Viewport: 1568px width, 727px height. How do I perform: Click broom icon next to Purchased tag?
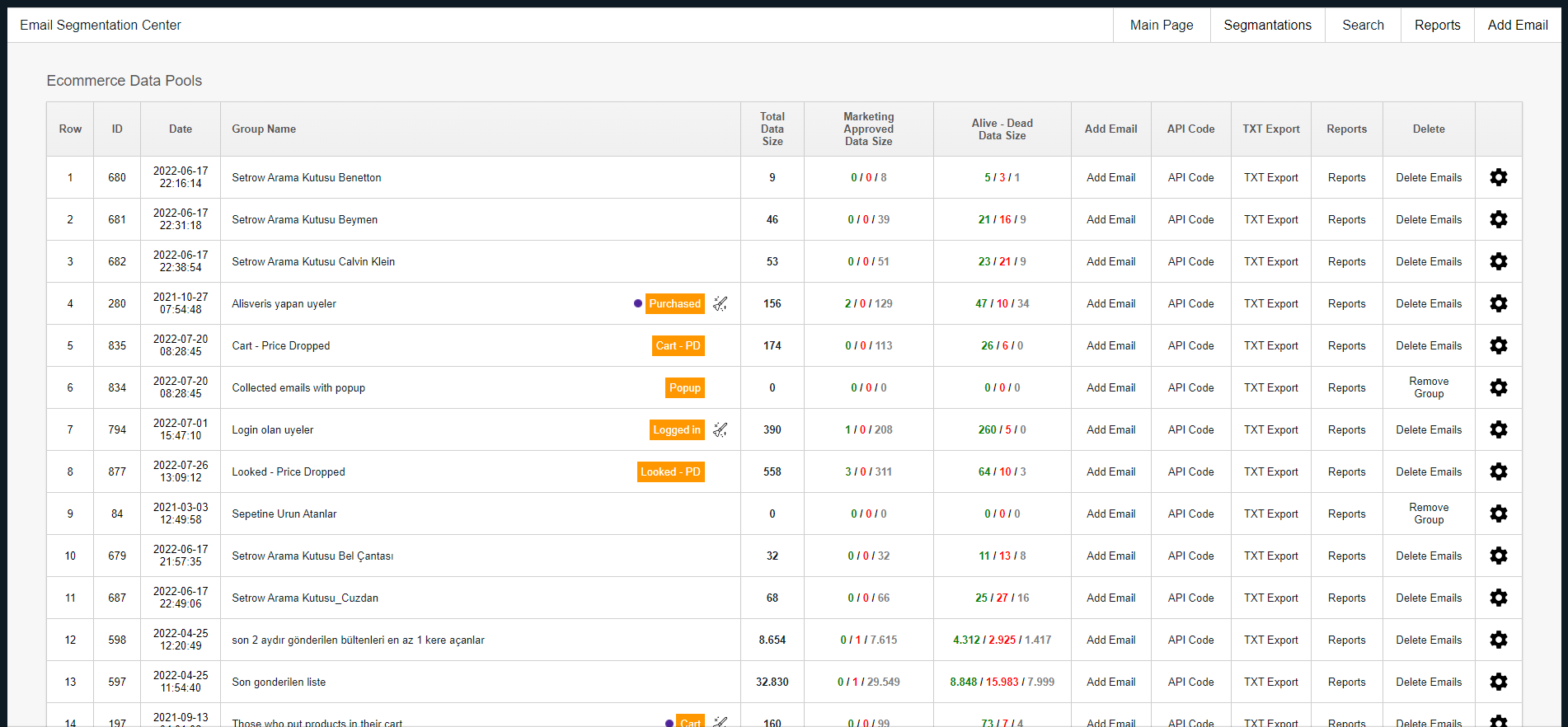click(x=721, y=303)
